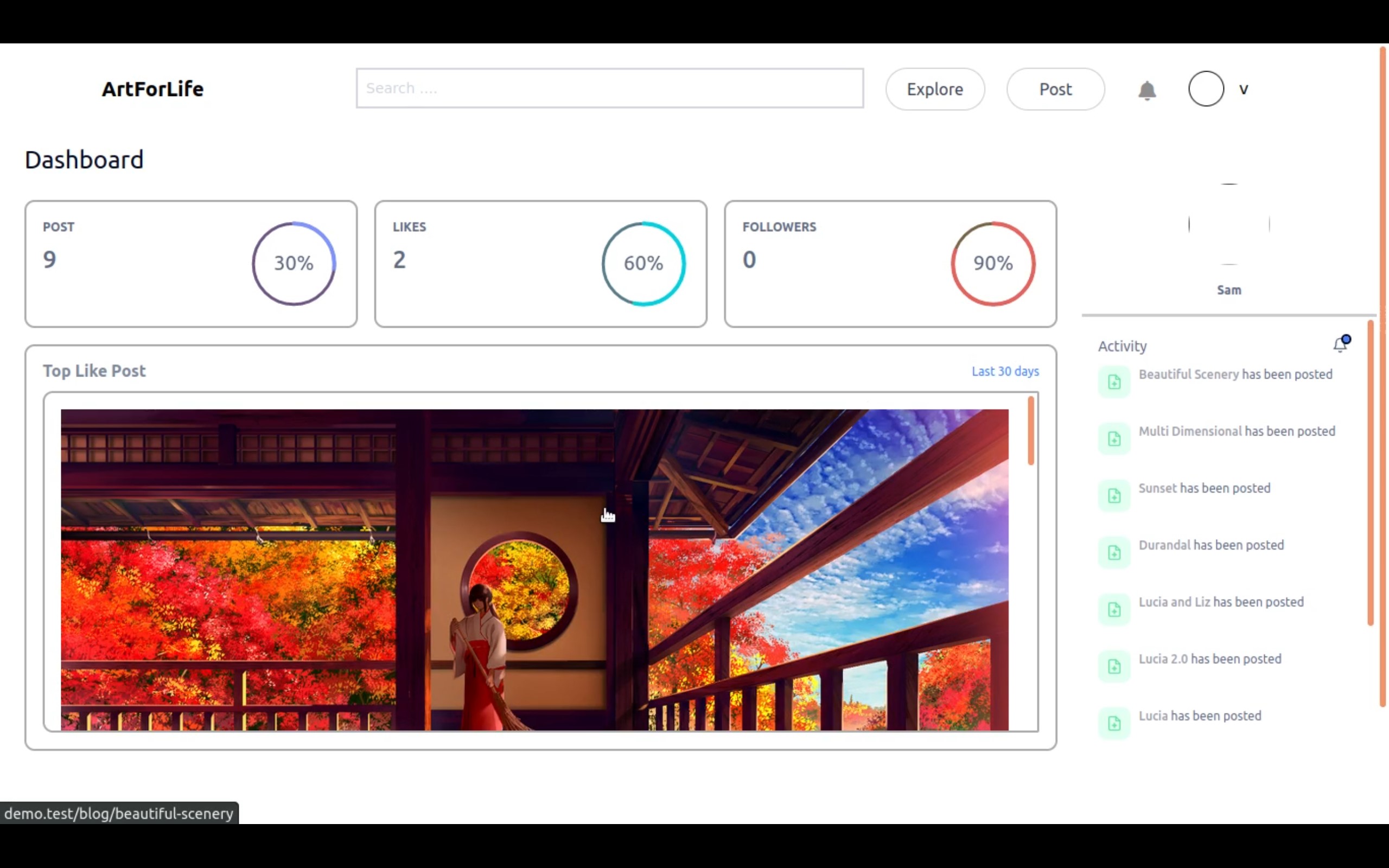
Task: Open the Last 30 days filter
Action: [1005, 372]
